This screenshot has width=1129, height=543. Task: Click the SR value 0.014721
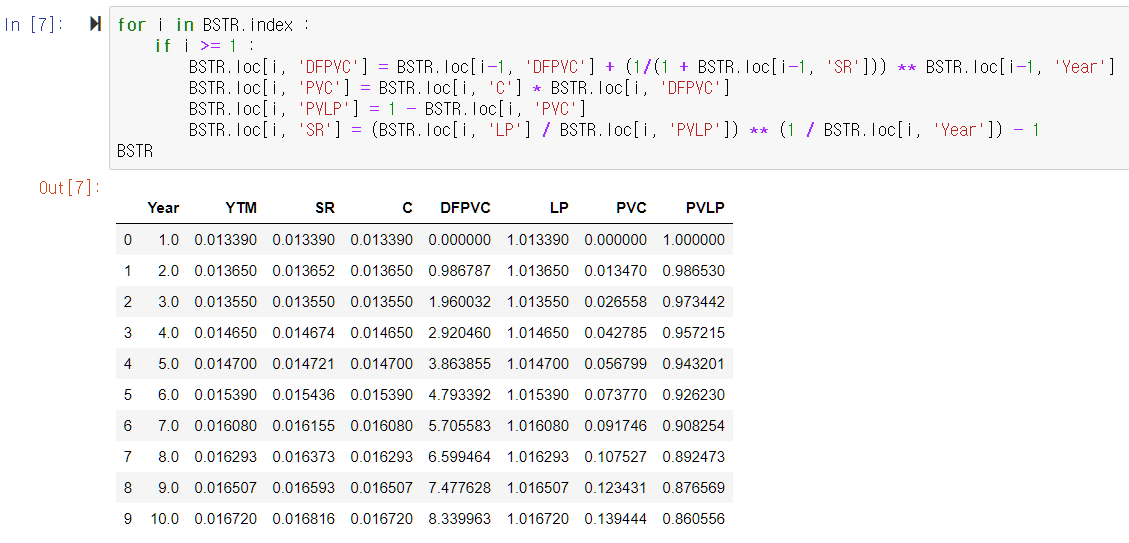304,364
